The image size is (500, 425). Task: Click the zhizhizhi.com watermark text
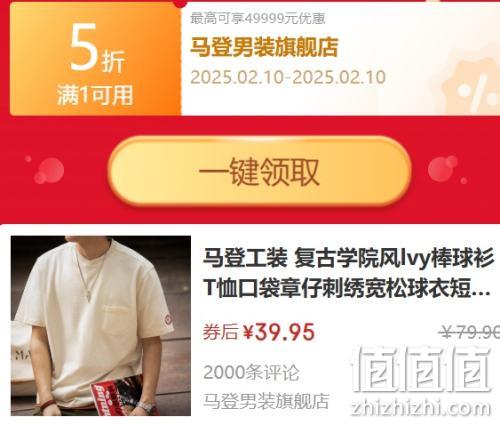point(421,407)
